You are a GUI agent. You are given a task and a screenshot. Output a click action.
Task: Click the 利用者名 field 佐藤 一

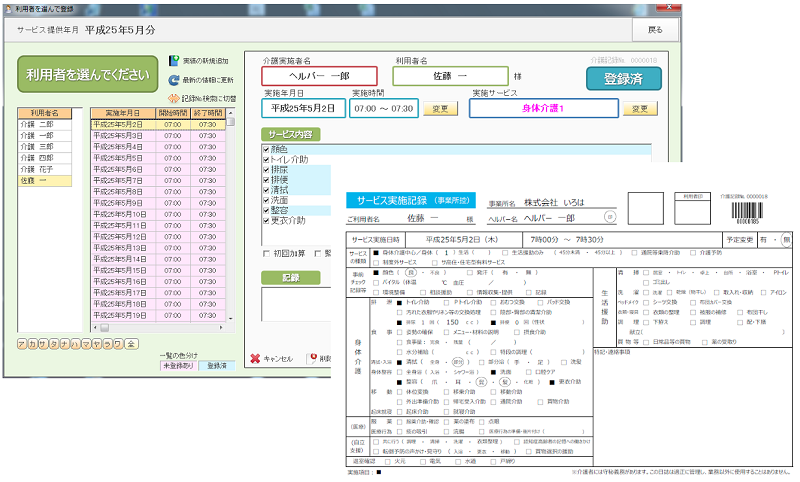pyautogui.click(x=450, y=76)
